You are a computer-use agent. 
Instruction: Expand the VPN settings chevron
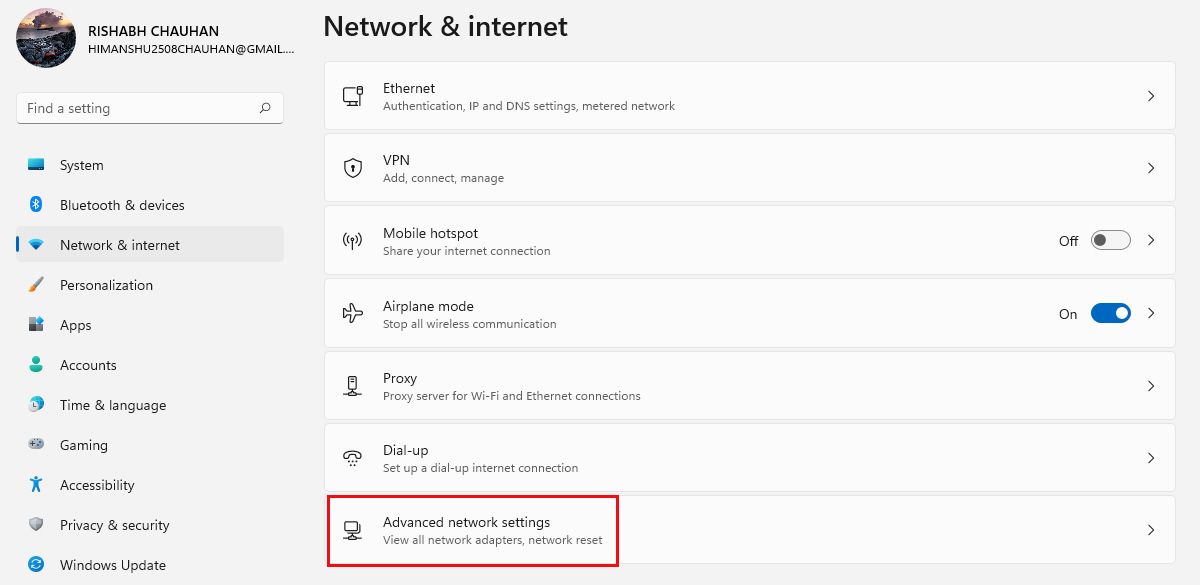(1151, 167)
